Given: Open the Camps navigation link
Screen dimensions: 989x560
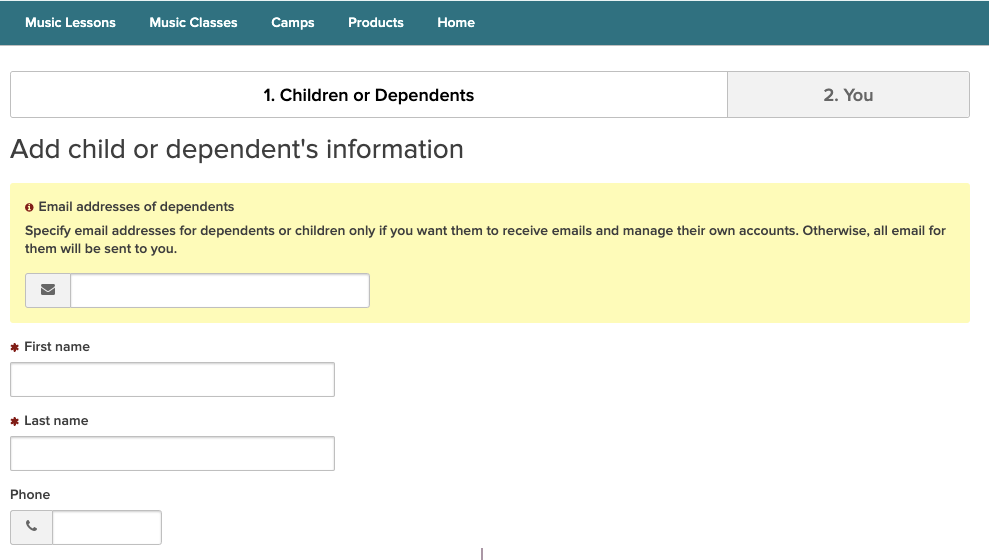Looking at the screenshot, I should [x=293, y=23].
